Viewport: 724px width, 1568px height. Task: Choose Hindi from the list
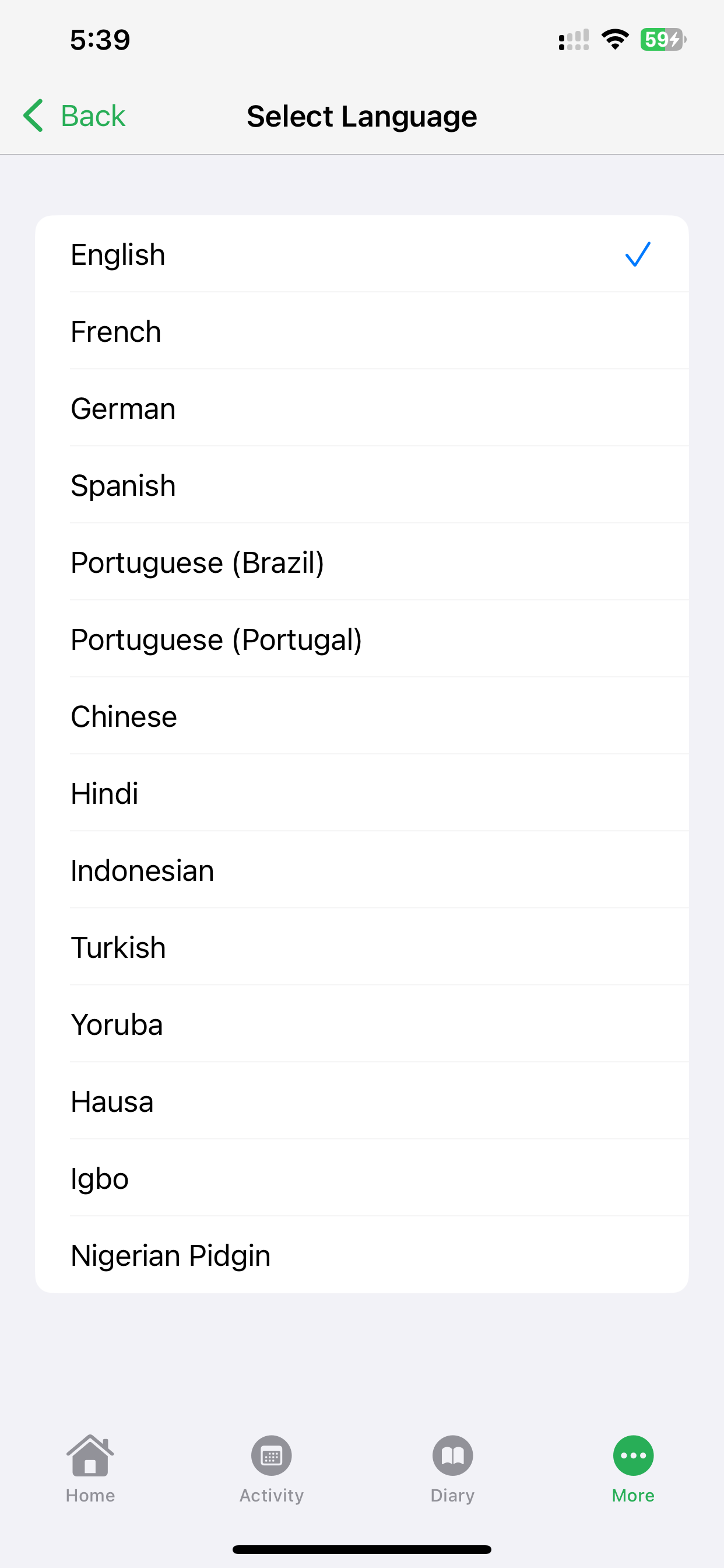(x=361, y=794)
